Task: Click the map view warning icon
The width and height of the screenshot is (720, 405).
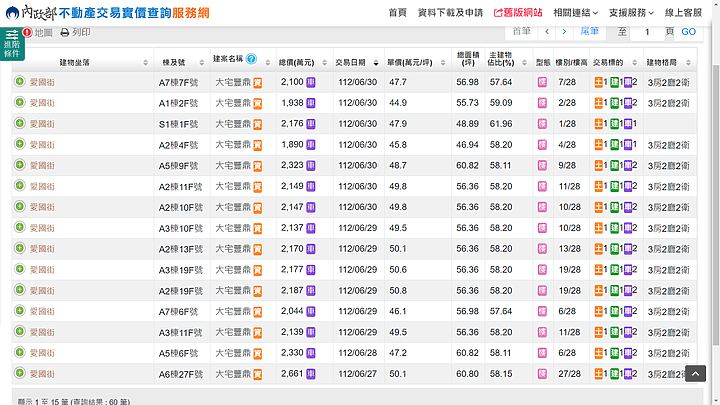Action: point(27,32)
